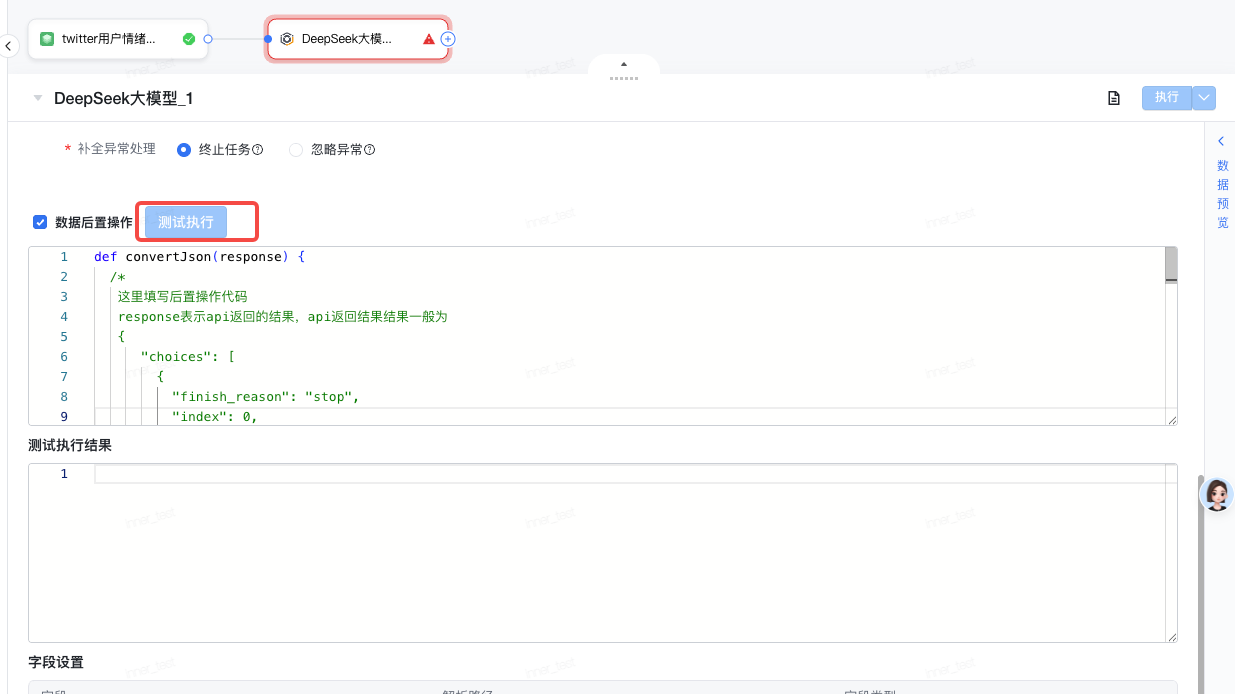Select the 终止任务 radio option
This screenshot has height=694, width=1235.
click(184, 150)
